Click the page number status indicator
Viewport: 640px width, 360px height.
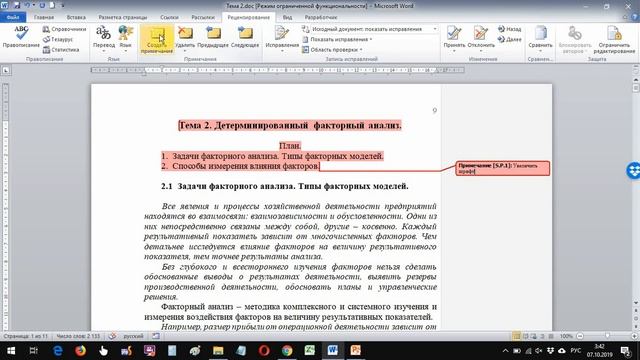click(26, 336)
